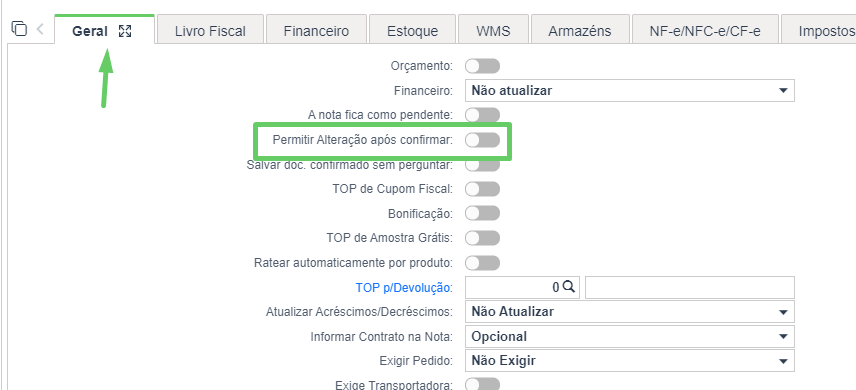
Task: Switch to the Livro Fiscal tab
Action: [x=210, y=31]
